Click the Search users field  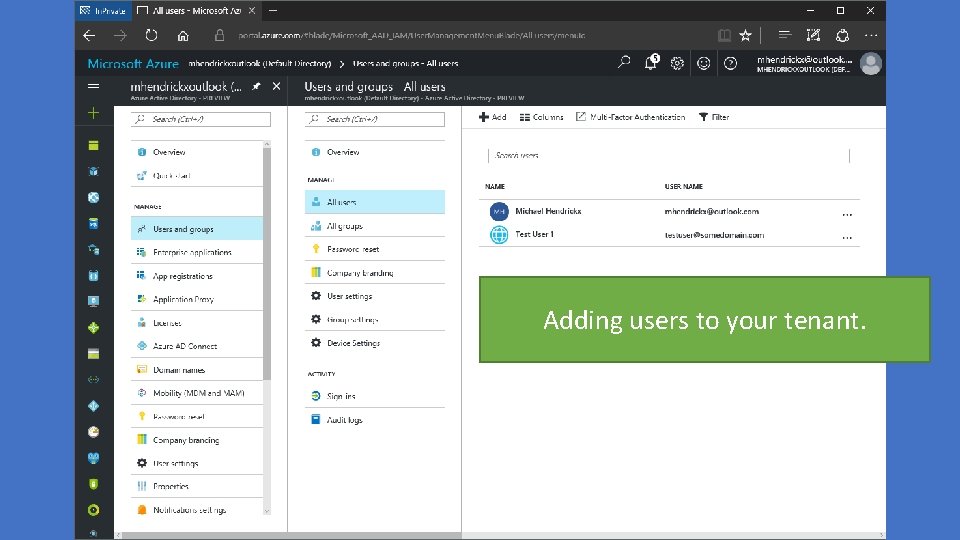669,156
